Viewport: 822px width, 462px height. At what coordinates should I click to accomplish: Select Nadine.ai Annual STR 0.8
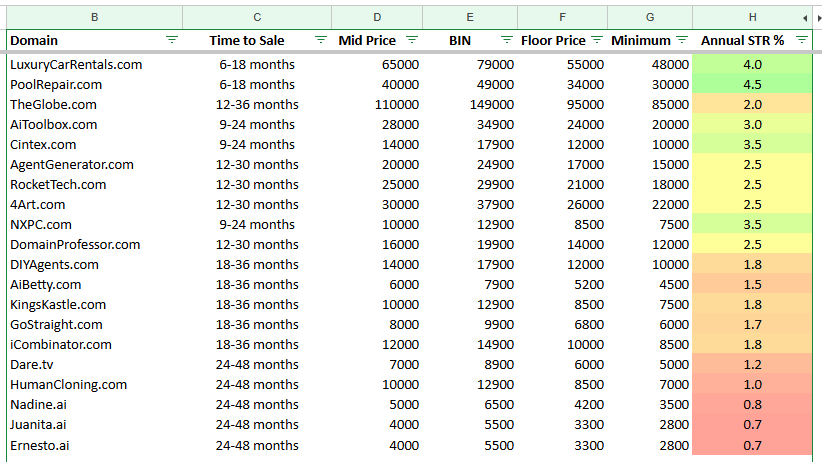tap(752, 404)
